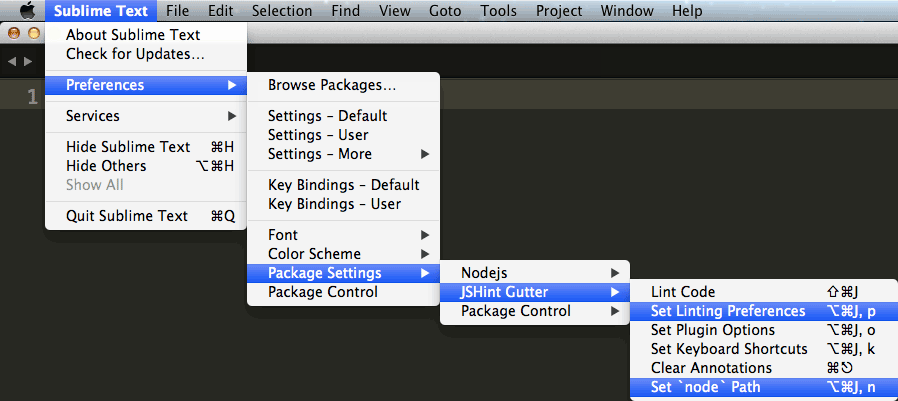
Task: Click line 1 in the editor gutter
Action: (x=33, y=97)
